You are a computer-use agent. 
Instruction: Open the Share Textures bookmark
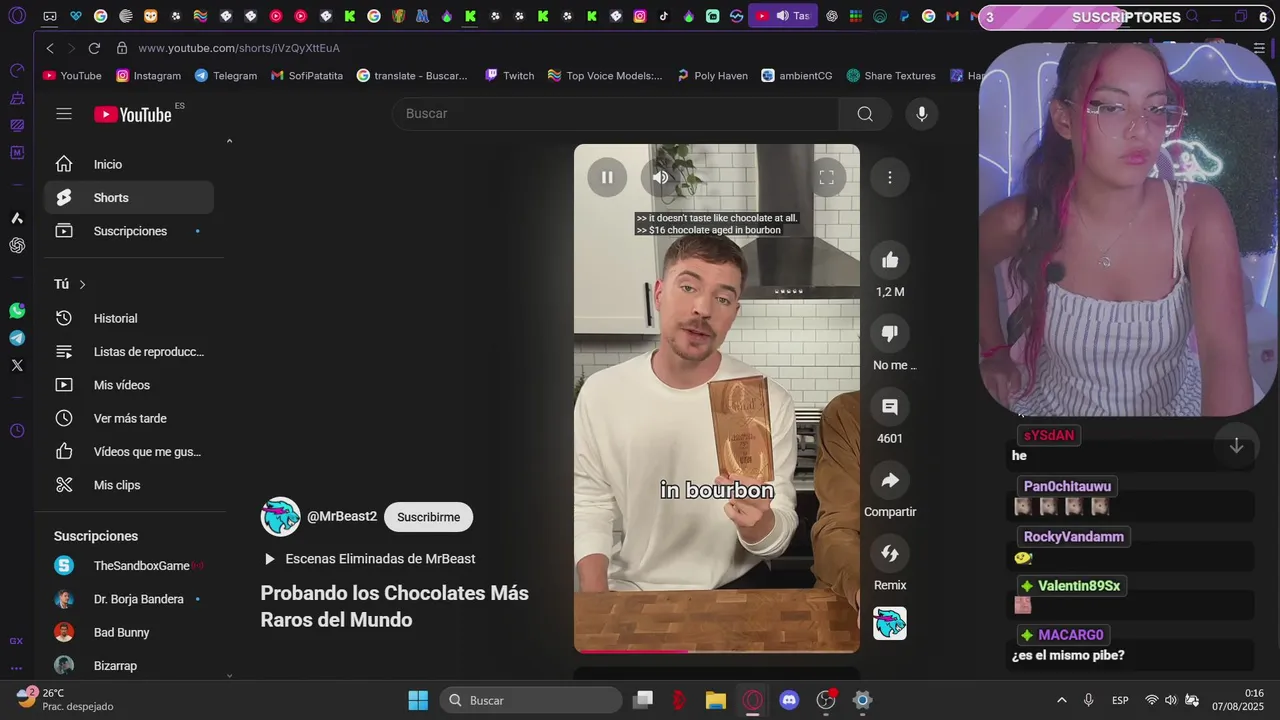[891, 75]
